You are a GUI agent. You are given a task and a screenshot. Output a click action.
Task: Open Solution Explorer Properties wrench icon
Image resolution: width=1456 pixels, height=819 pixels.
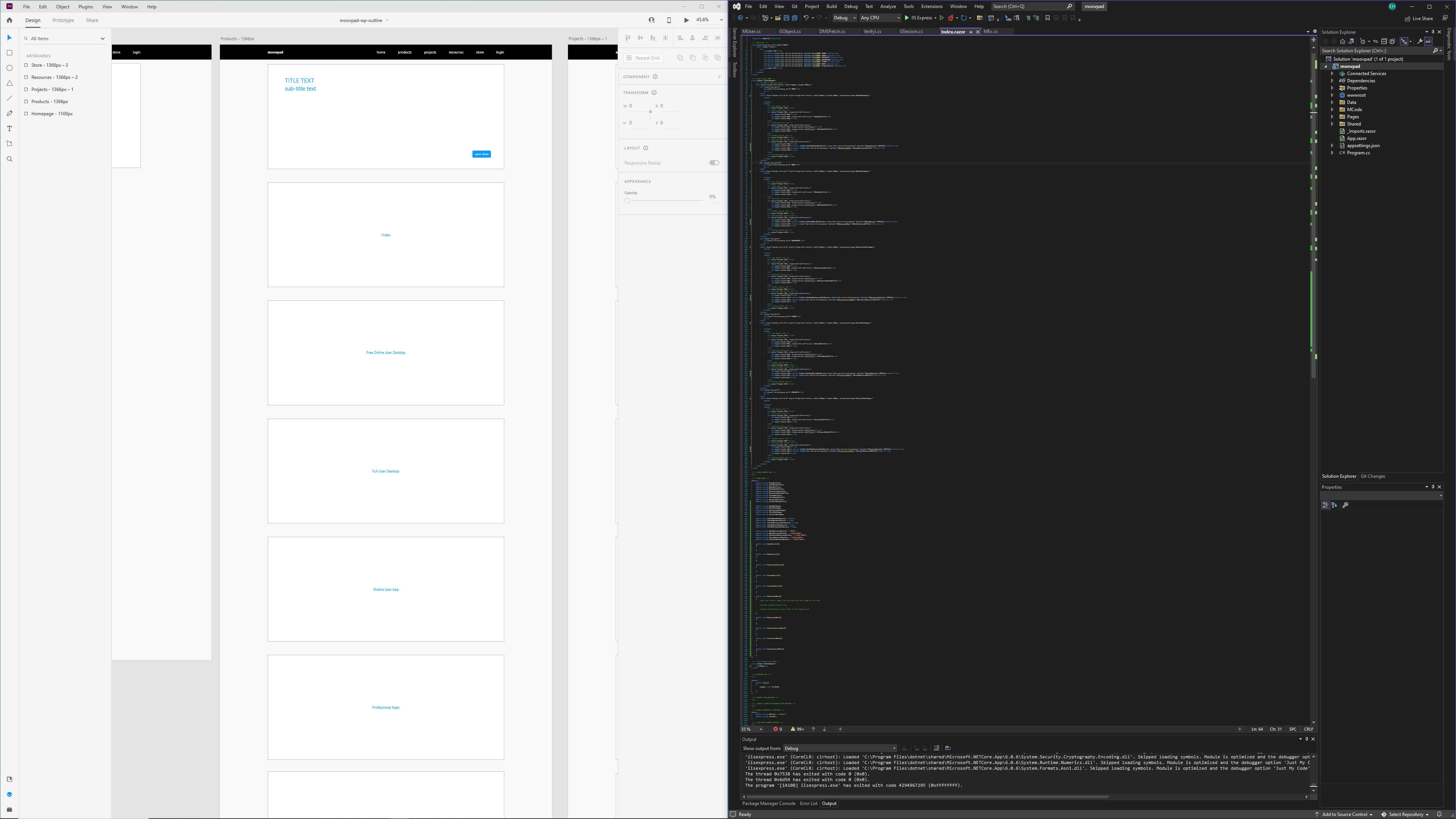1419,41
